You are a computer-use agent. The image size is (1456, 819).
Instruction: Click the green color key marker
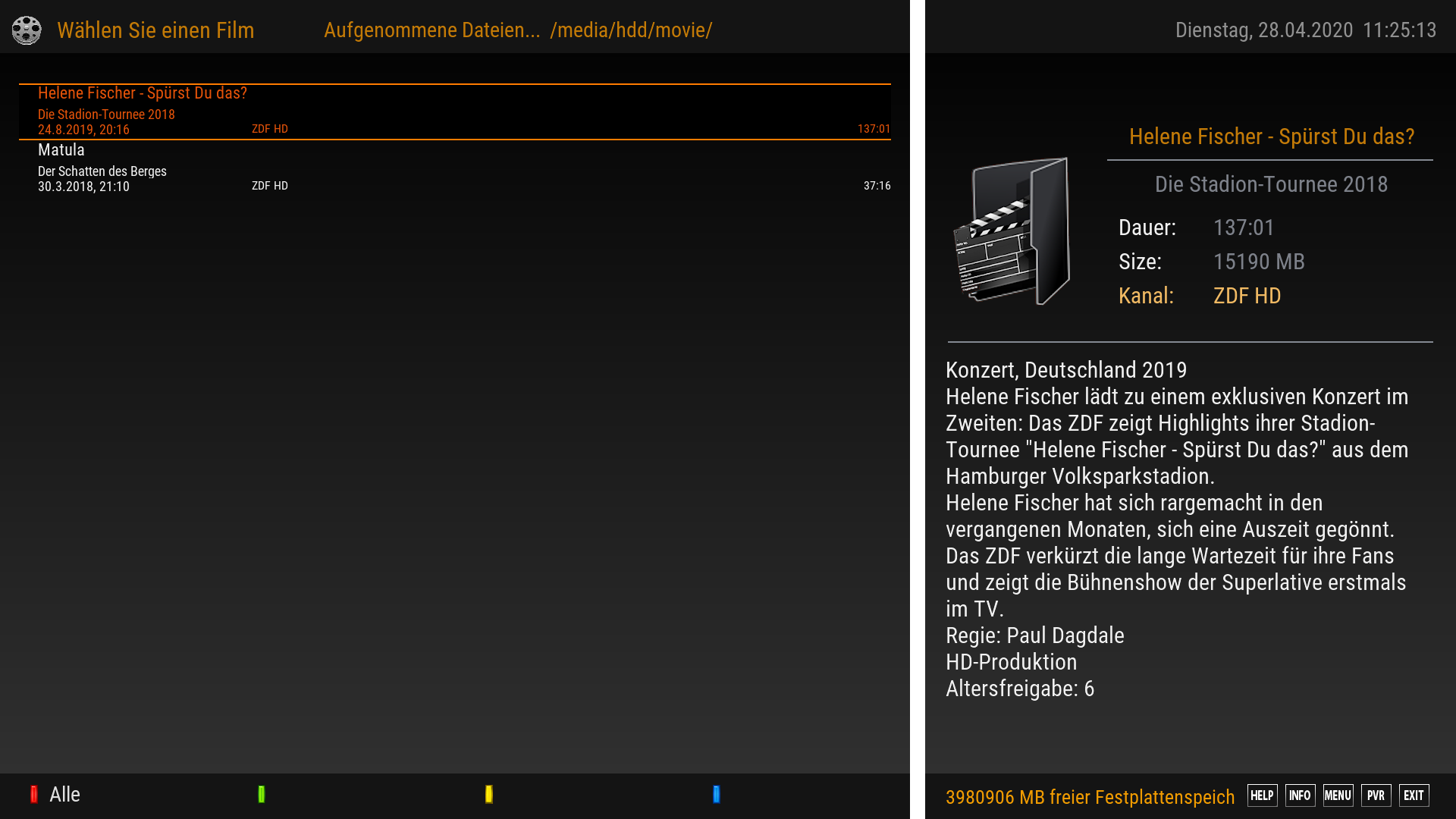click(x=262, y=794)
